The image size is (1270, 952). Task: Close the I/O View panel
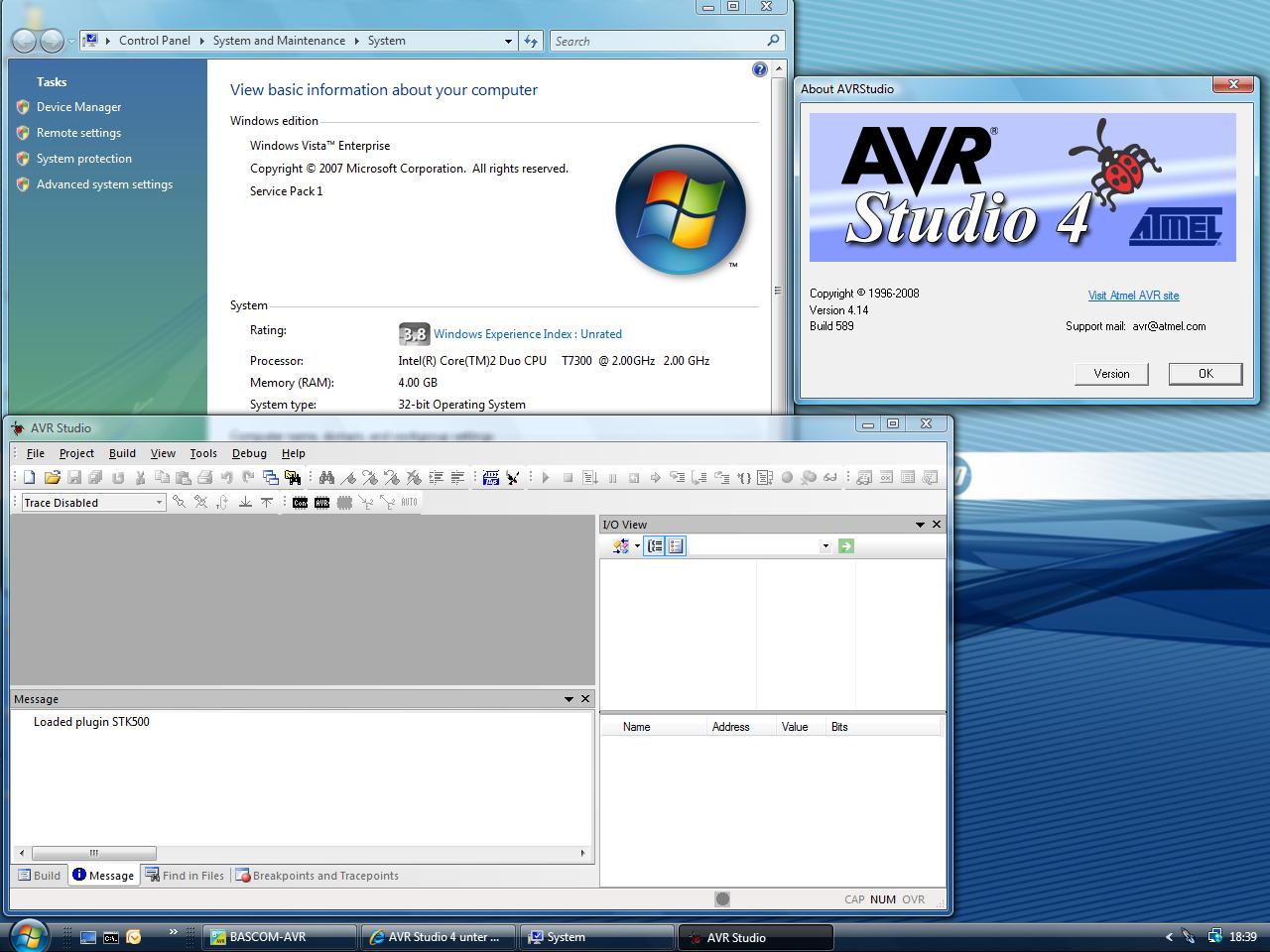point(936,525)
